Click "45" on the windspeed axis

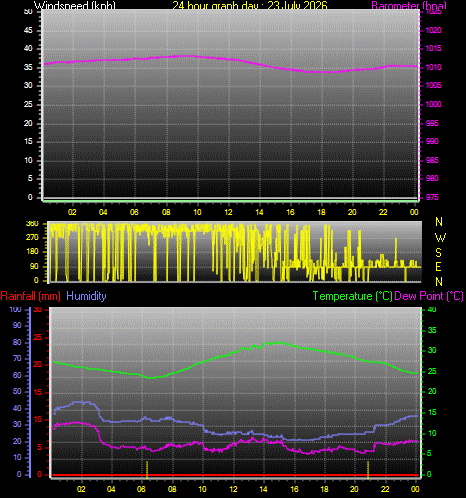28,30
